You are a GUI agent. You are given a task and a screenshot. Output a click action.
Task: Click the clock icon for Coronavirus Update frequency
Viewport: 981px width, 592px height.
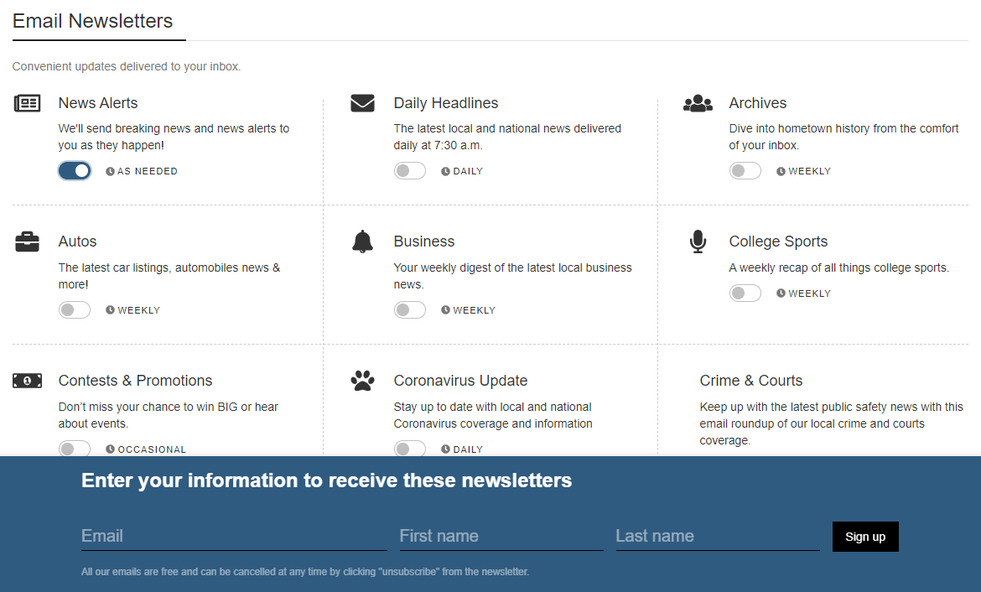tap(445, 449)
